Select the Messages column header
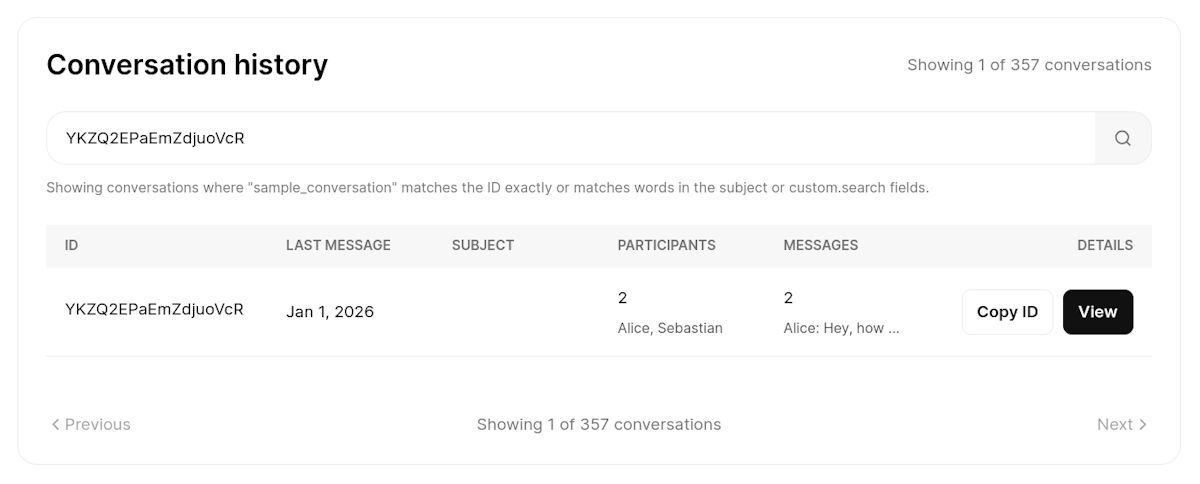1200x484 pixels. tap(821, 245)
